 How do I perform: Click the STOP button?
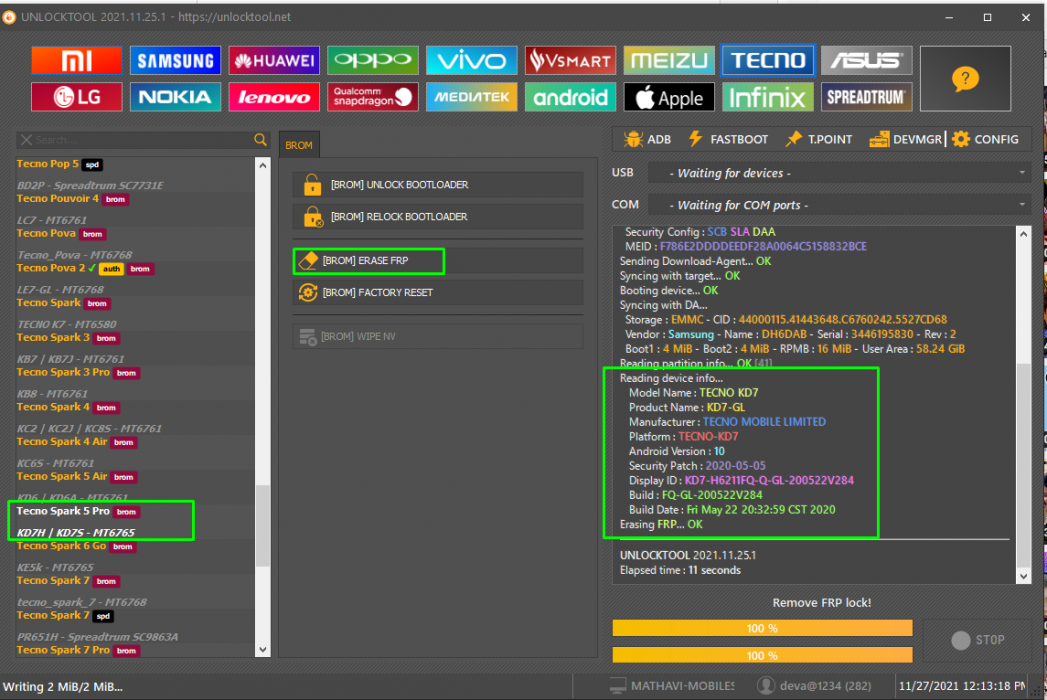pos(978,640)
